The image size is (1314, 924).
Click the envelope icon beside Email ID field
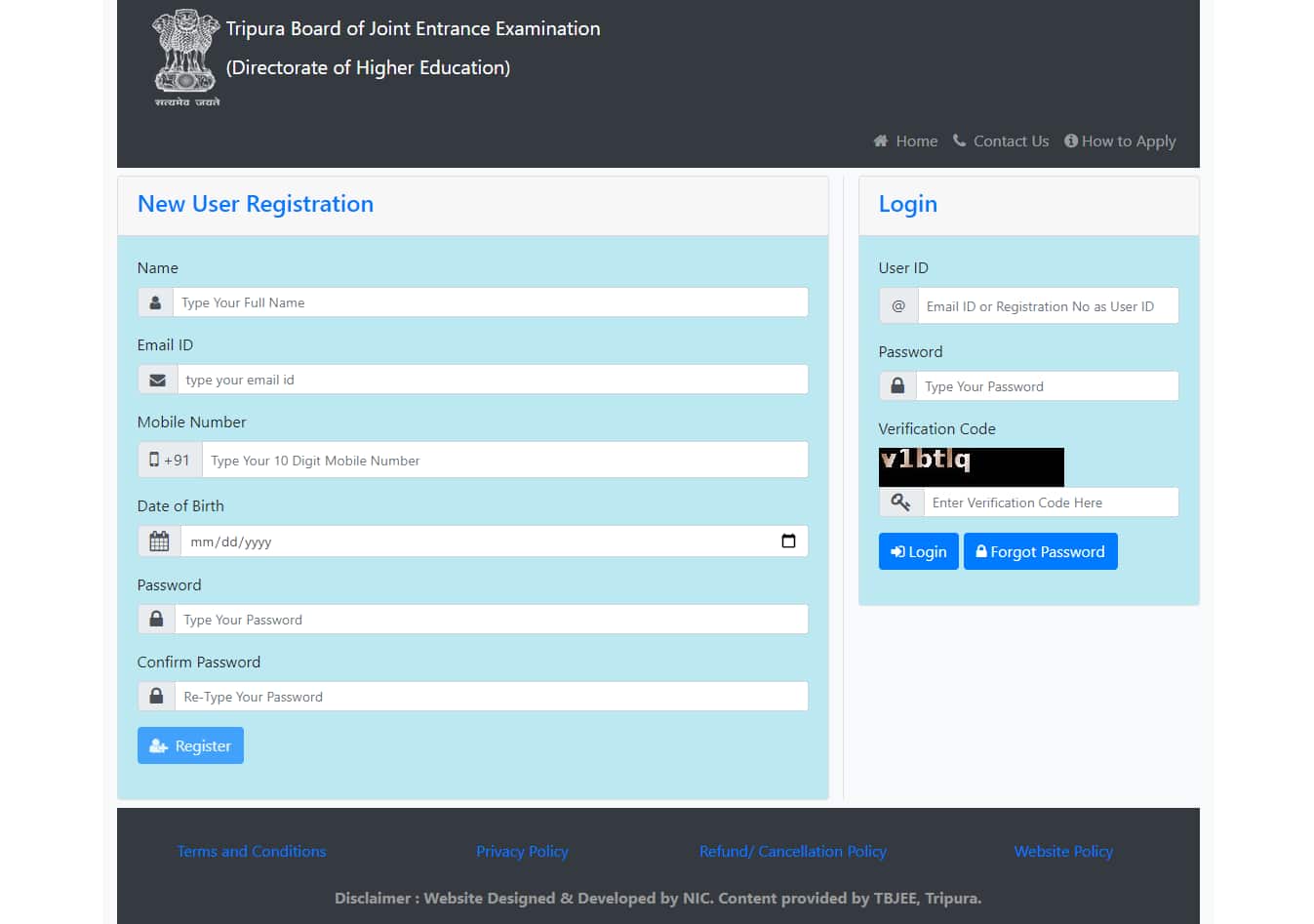[157, 380]
